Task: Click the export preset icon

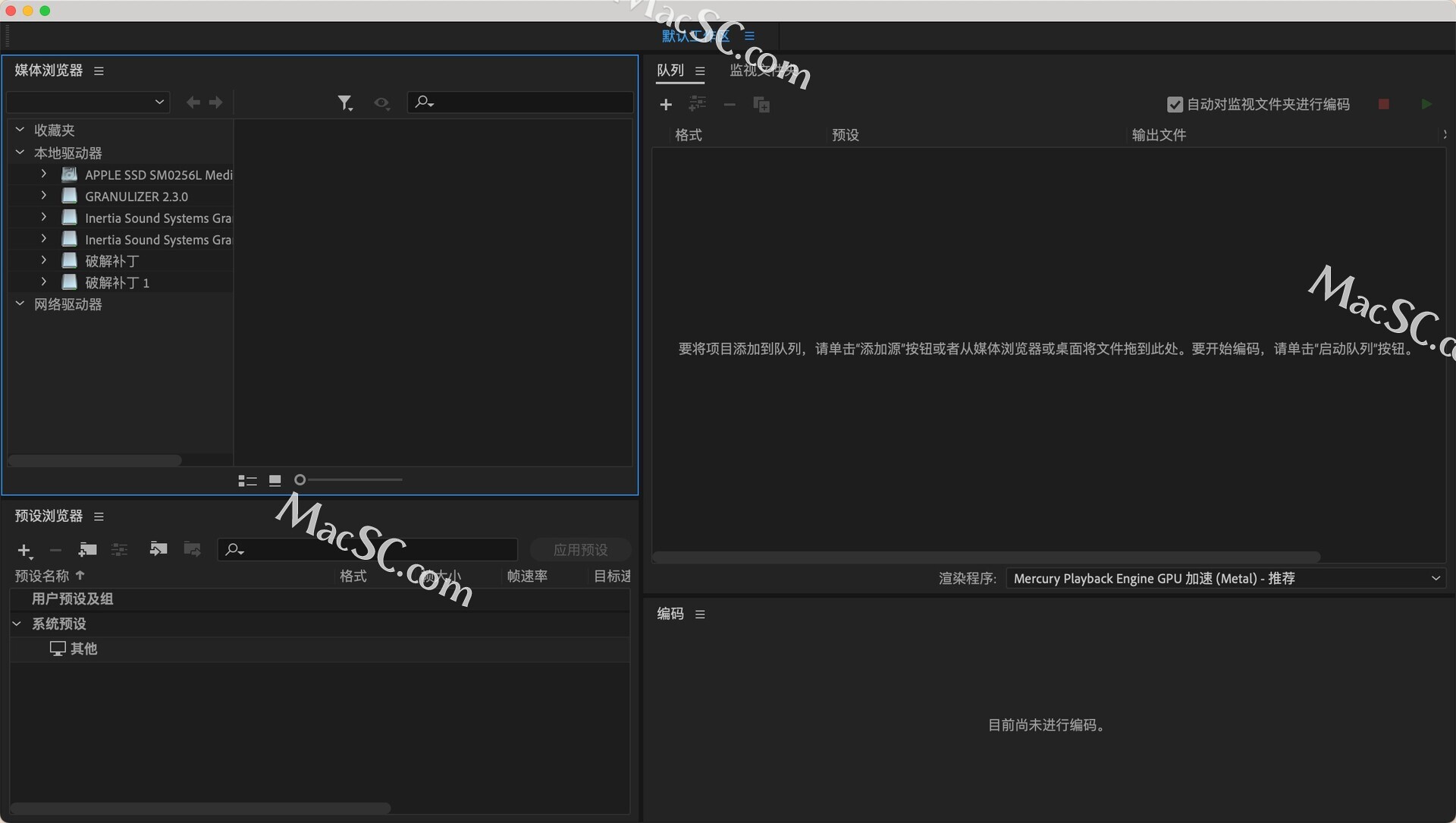Action: pos(192,550)
